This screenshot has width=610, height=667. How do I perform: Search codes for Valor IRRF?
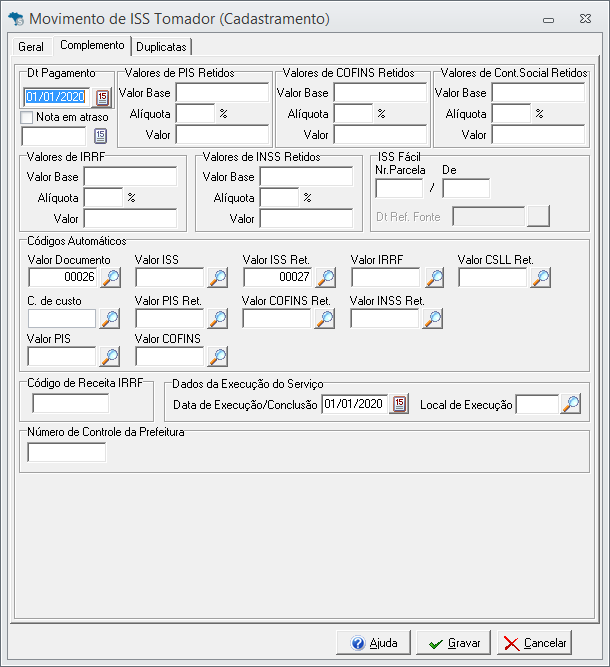pos(434,277)
